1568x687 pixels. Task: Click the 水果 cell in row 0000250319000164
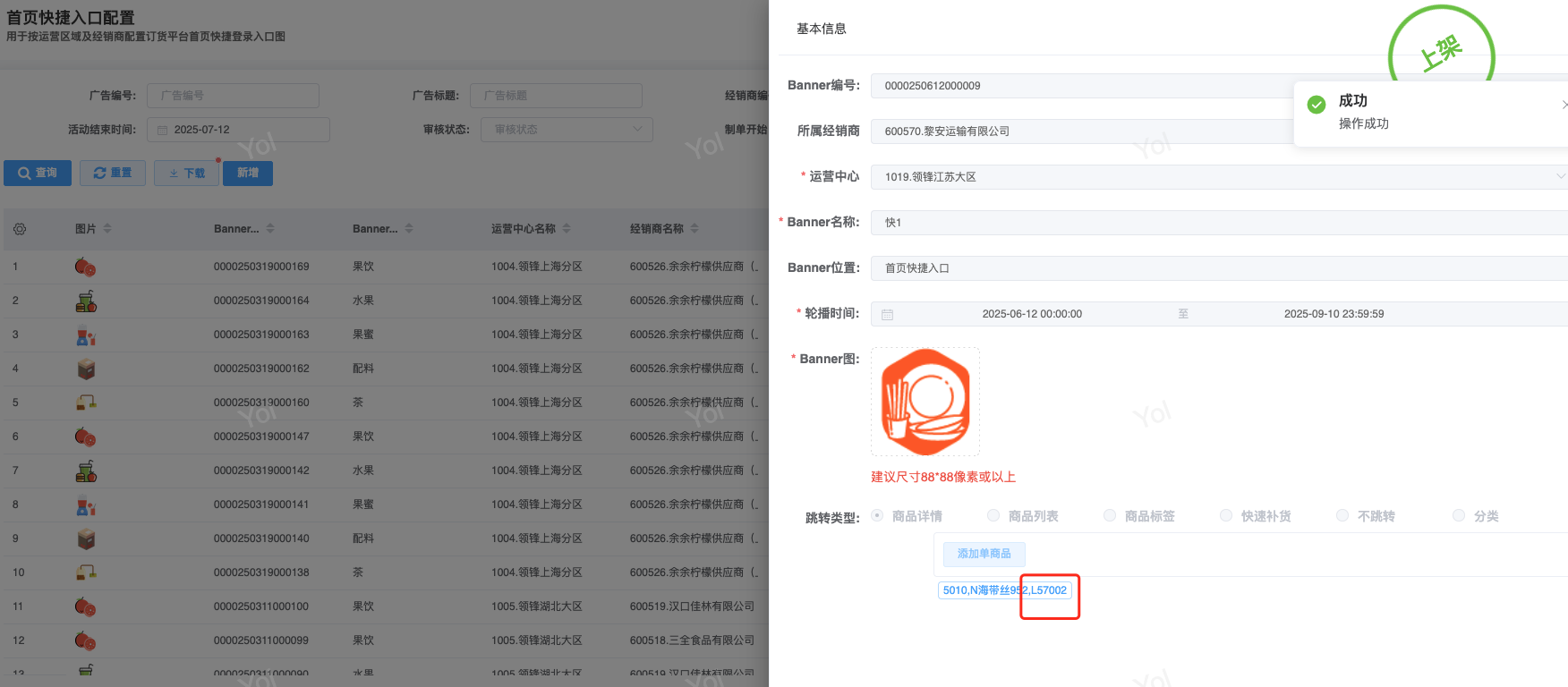click(x=363, y=301)
